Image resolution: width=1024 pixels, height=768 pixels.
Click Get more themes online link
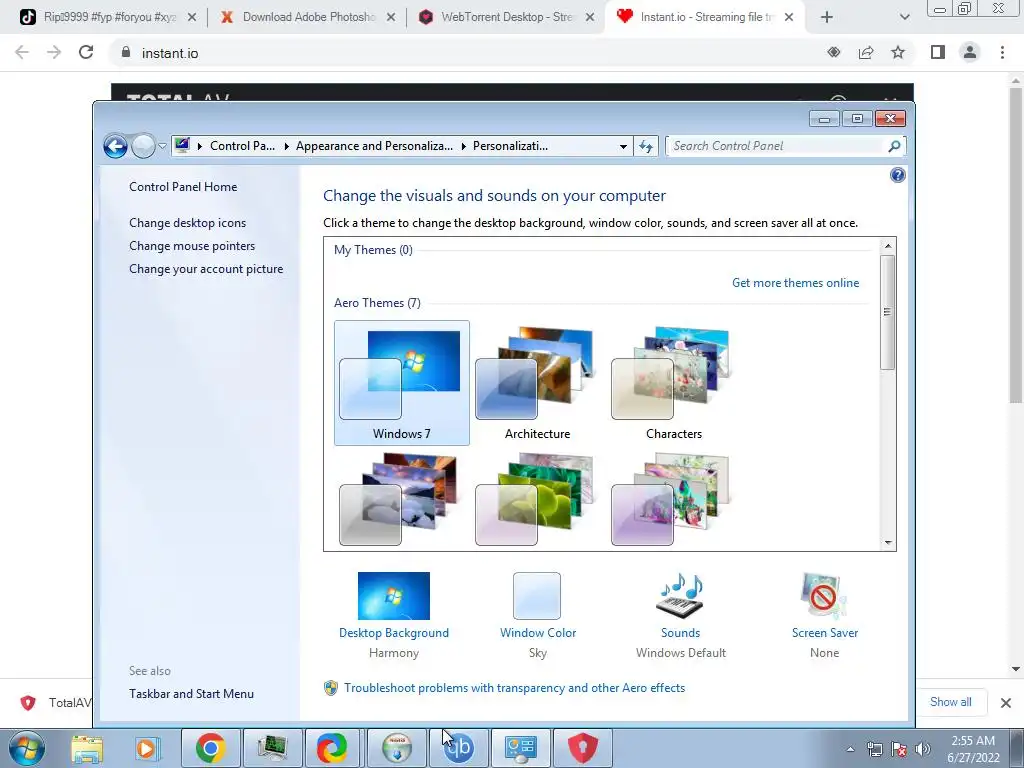click(795, 283)
